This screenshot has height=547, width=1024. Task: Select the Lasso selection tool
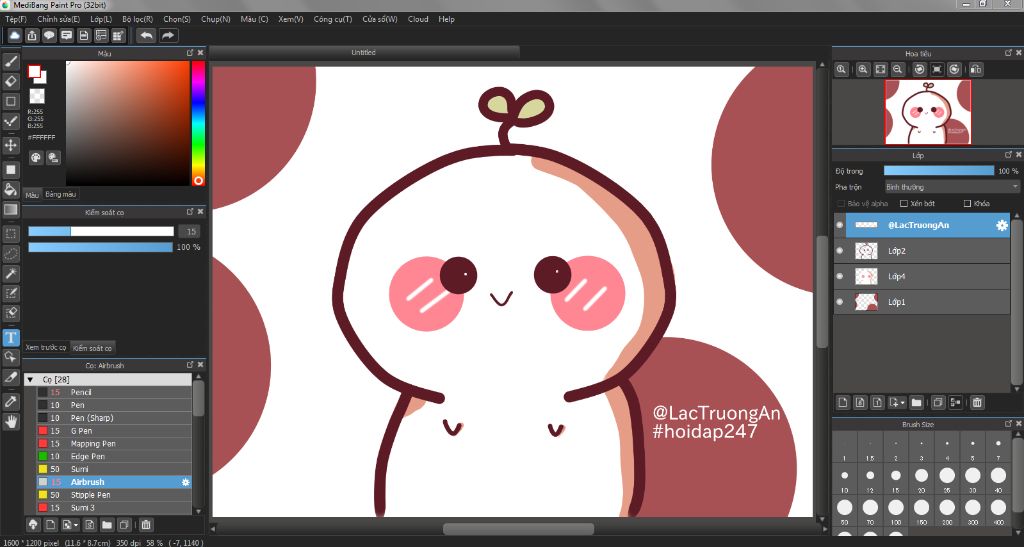pos(10,253)
